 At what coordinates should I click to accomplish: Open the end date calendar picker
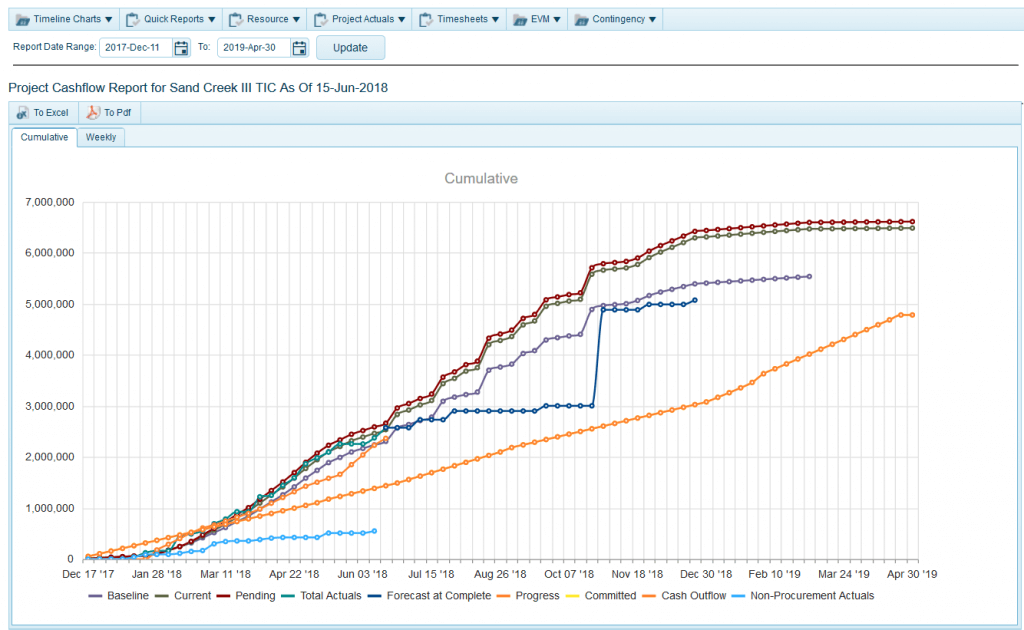click(299, 47)
